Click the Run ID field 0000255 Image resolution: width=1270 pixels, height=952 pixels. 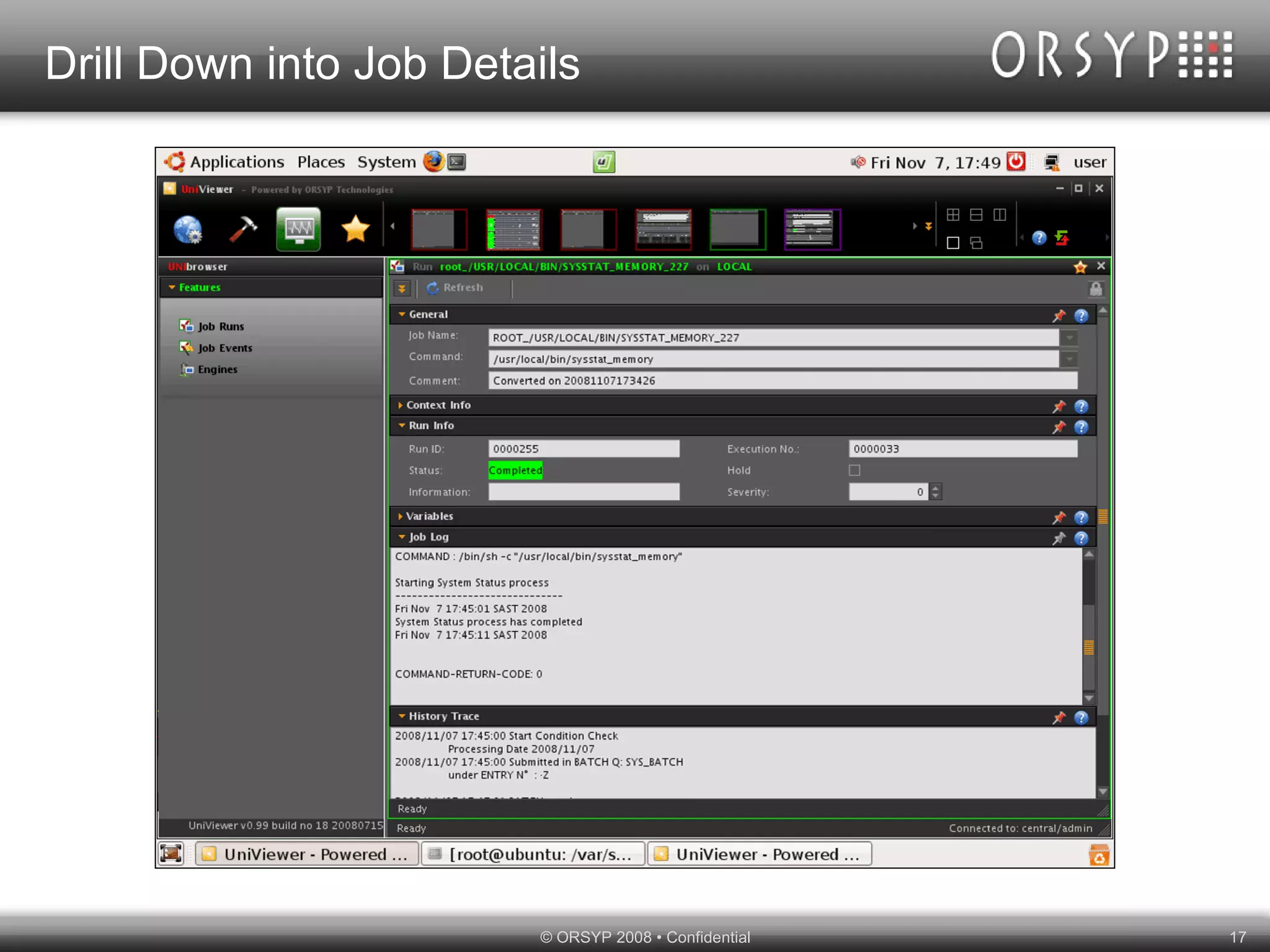click(584, 449)
